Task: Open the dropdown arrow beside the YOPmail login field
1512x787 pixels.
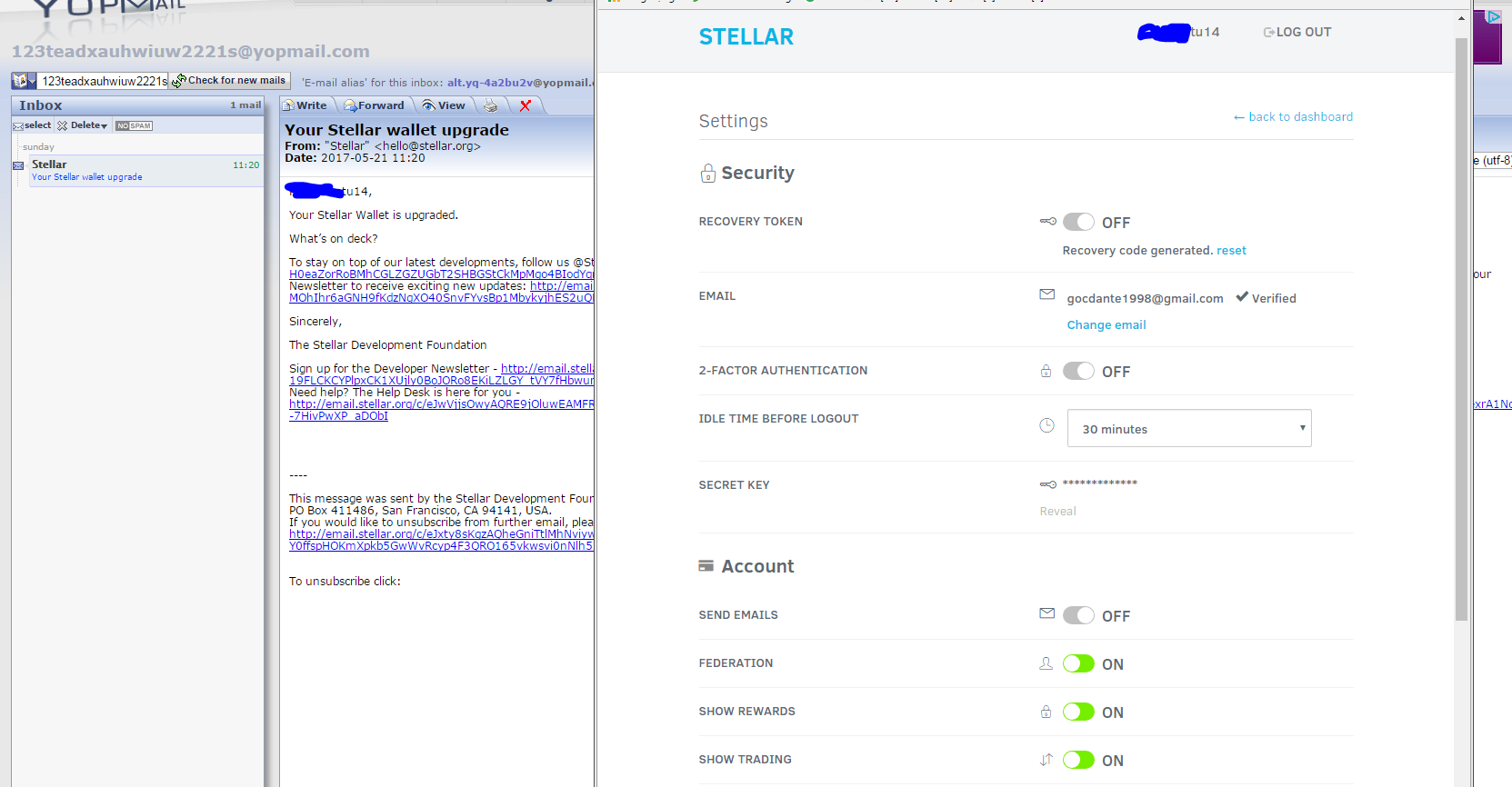Action: pos(32,81)
